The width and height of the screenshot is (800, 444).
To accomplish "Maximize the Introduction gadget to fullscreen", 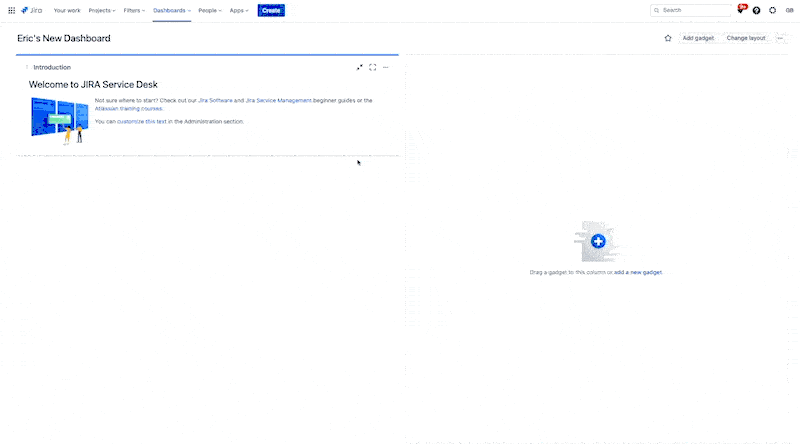I will [373, 67].
